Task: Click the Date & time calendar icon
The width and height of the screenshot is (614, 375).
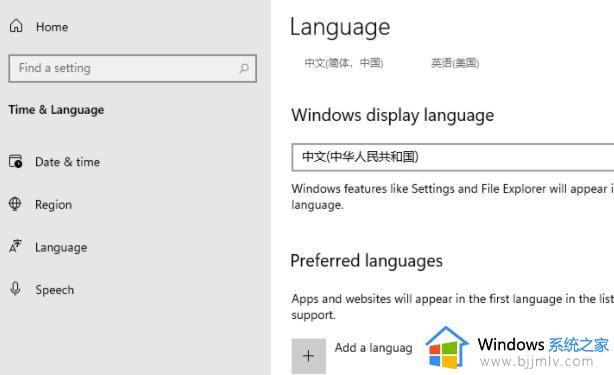Action: 16,161
